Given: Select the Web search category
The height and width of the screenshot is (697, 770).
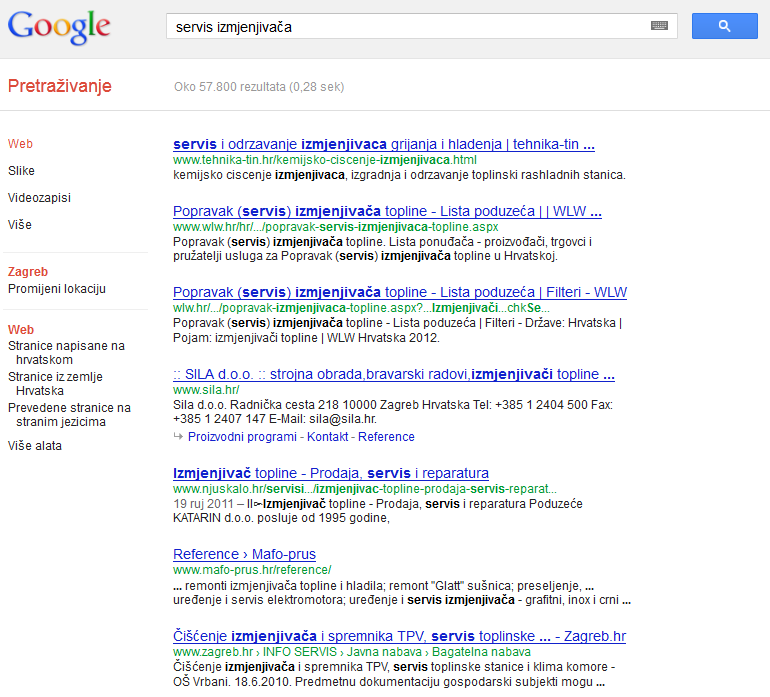Looking at the screenshot, I should tap(20, 144).
